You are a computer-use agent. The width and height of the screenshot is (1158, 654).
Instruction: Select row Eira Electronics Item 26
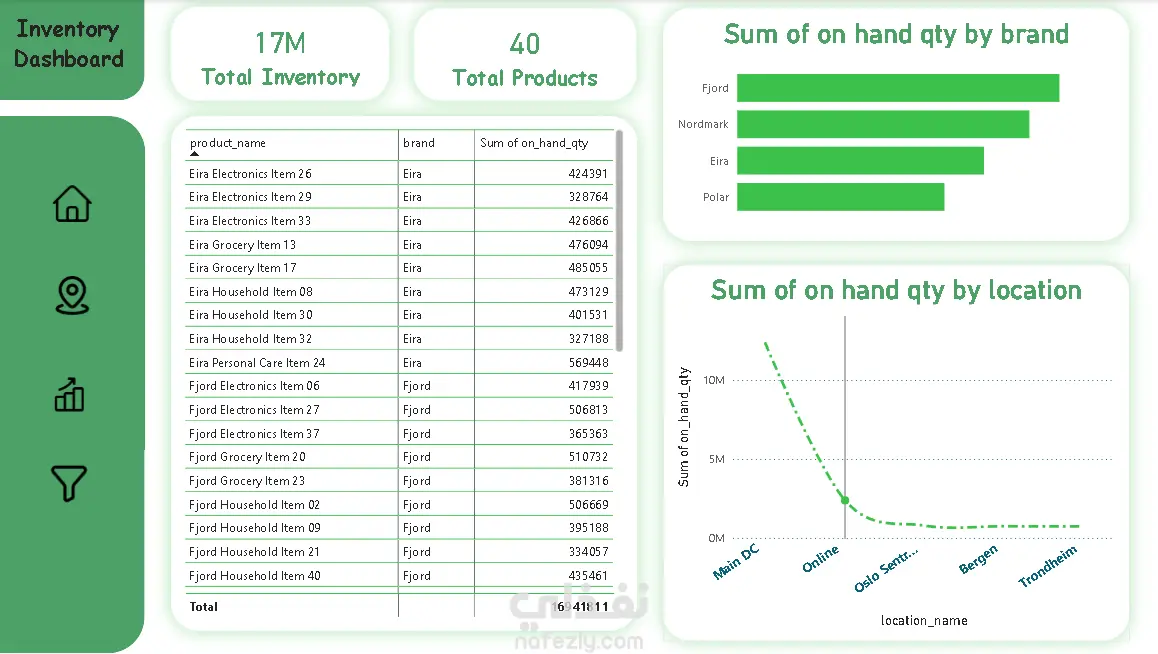coord(399,173)
